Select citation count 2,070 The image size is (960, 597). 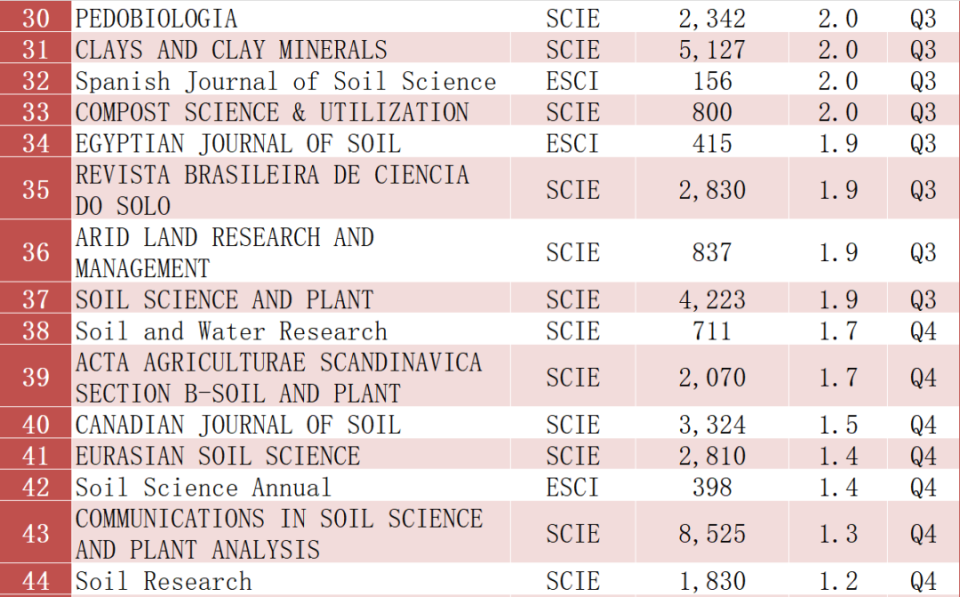click(712, 377)
